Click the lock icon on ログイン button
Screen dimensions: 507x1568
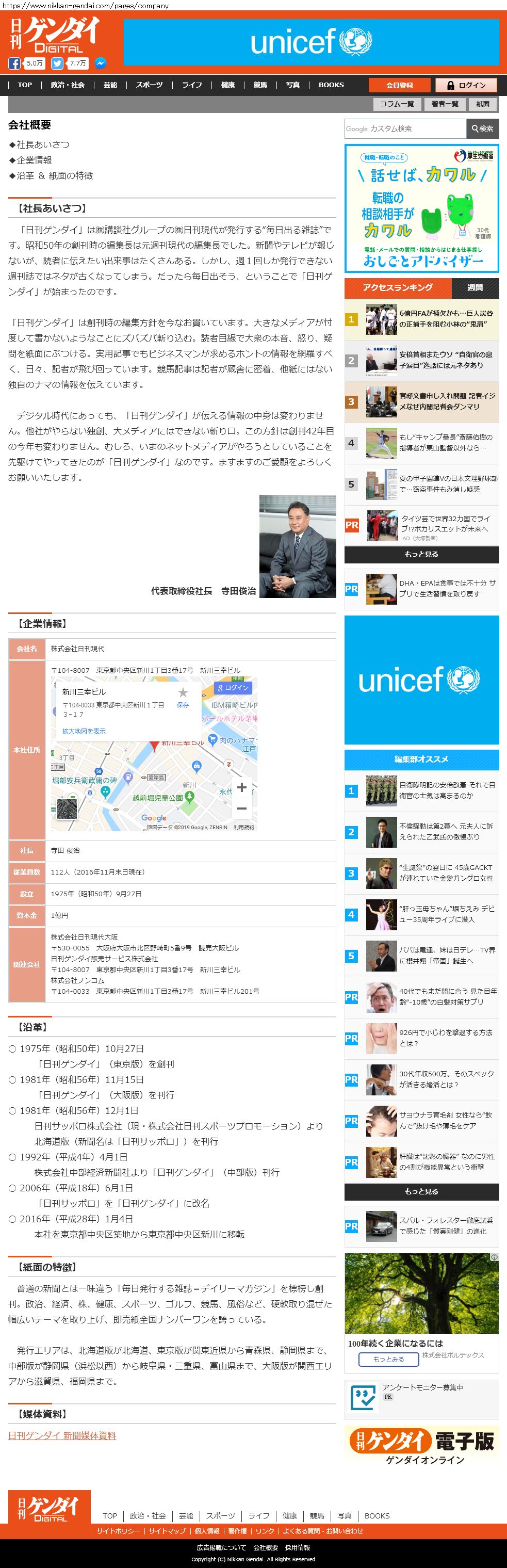coord(450,85)
